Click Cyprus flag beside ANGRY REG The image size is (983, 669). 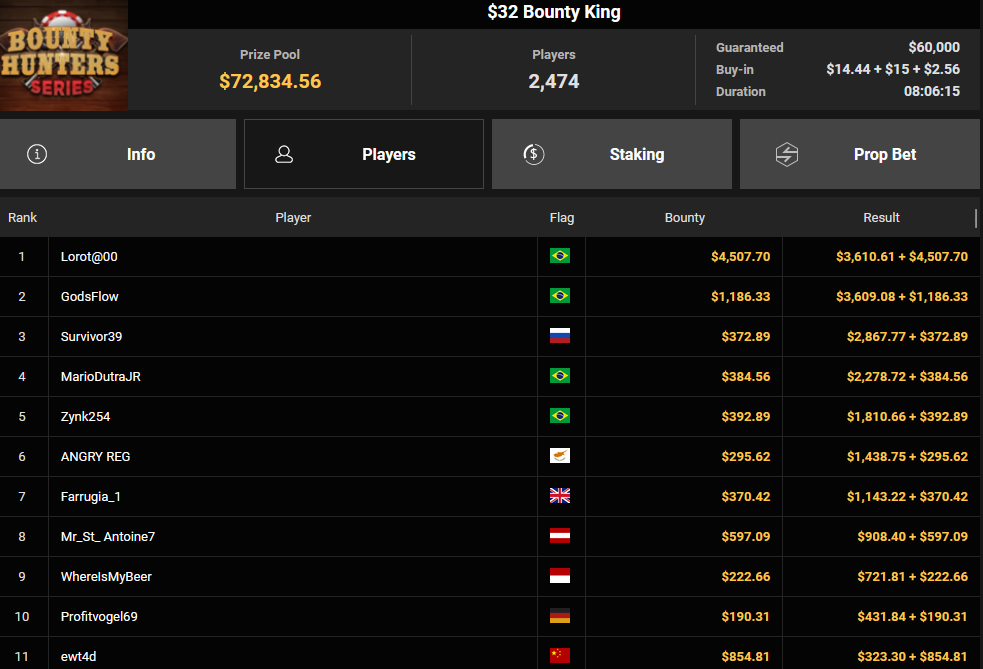pyautogui.click(x=560, y=456)
